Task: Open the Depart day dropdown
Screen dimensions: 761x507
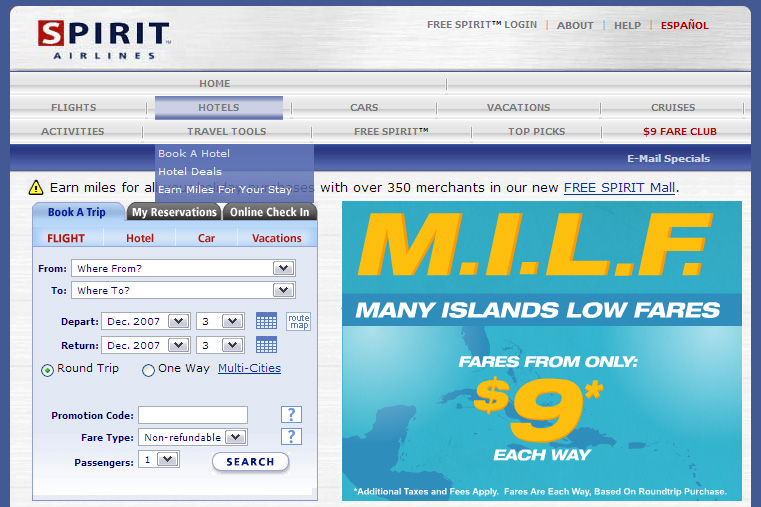Action: click(x=232, y=321)
